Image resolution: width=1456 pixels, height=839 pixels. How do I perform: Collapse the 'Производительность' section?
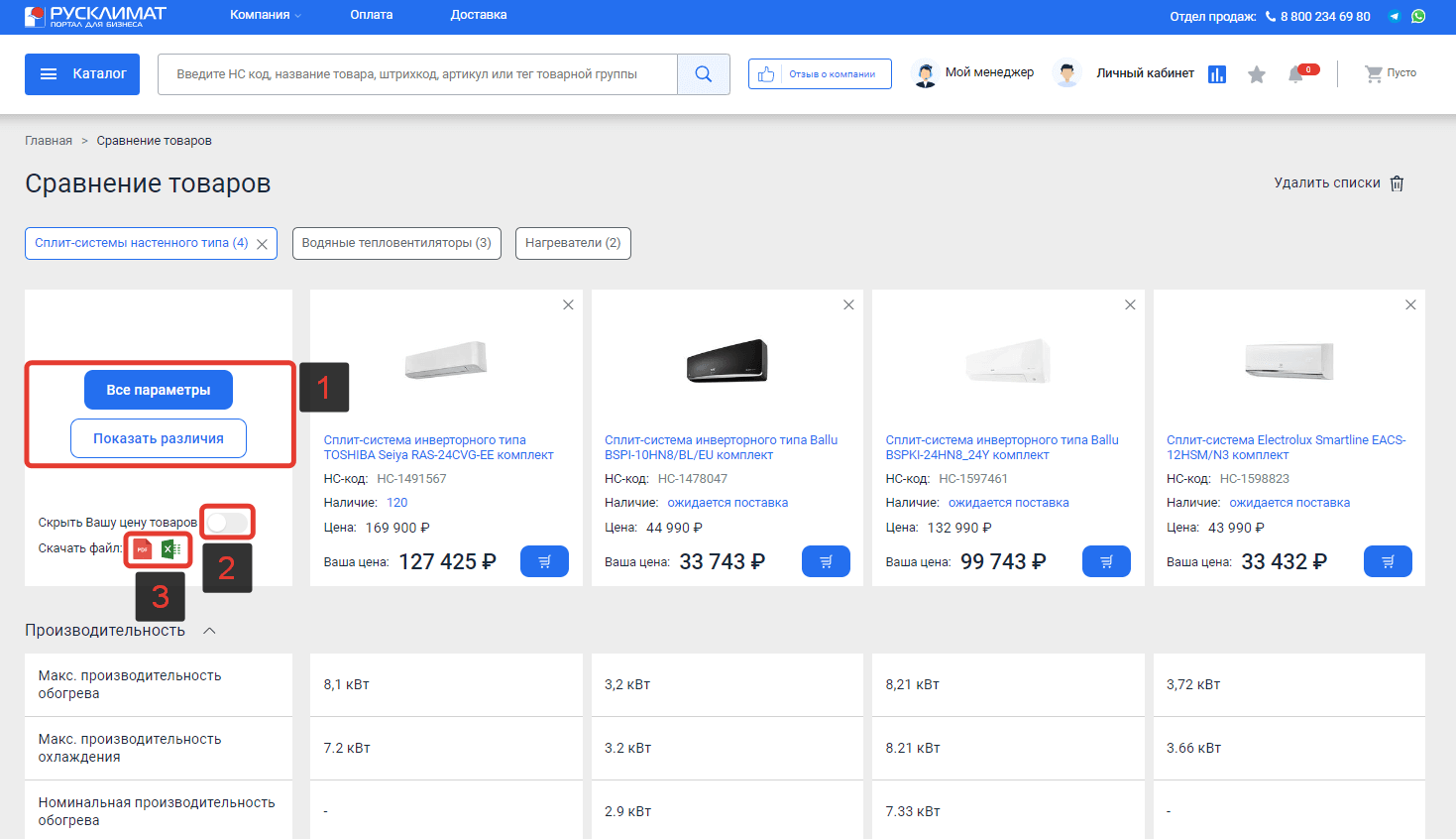(x=209, y=631)
